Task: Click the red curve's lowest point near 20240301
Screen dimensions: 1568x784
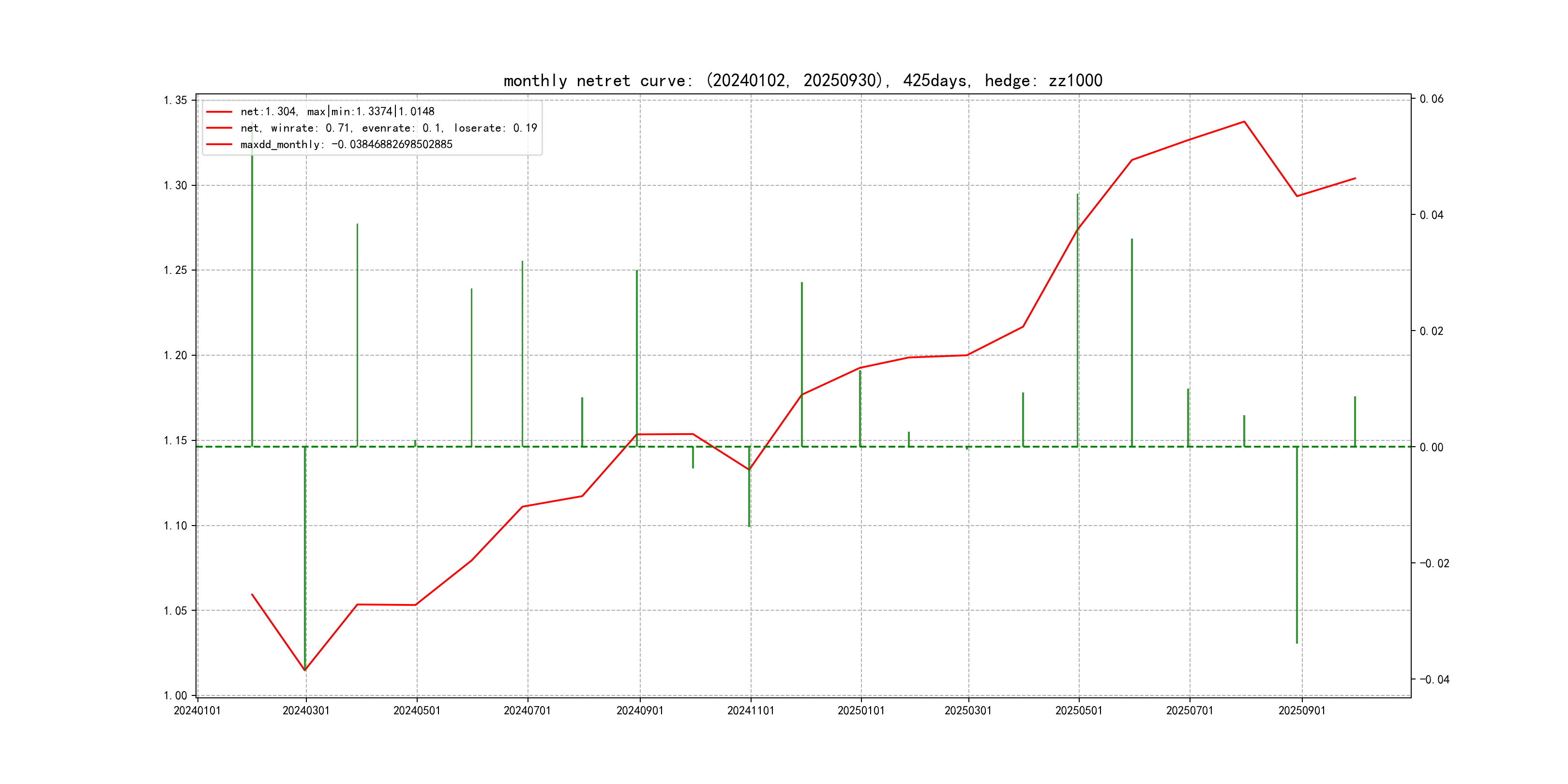Action: click(305, 670)
